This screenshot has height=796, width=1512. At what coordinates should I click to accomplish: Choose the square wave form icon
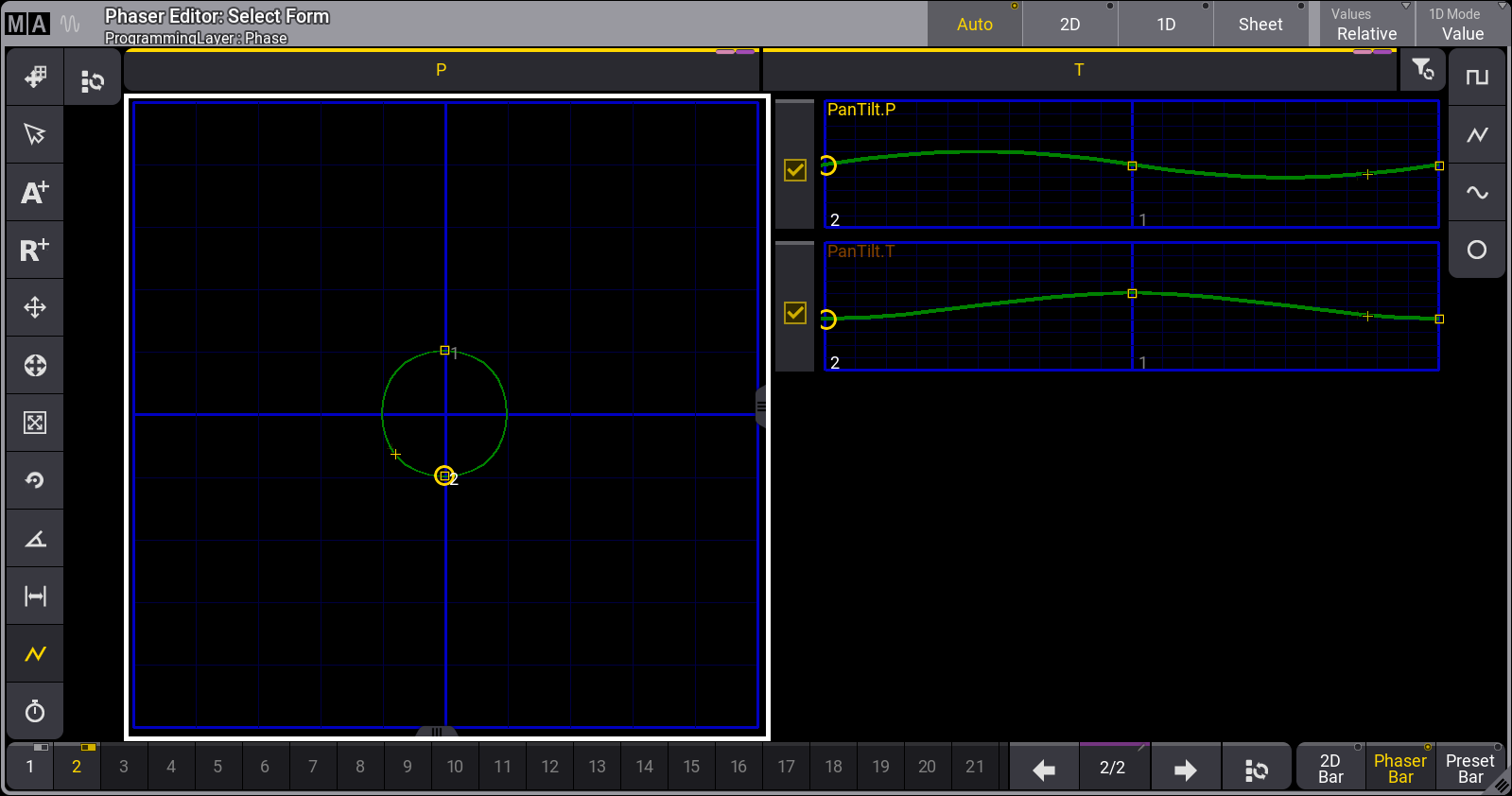pos(1476,78)
